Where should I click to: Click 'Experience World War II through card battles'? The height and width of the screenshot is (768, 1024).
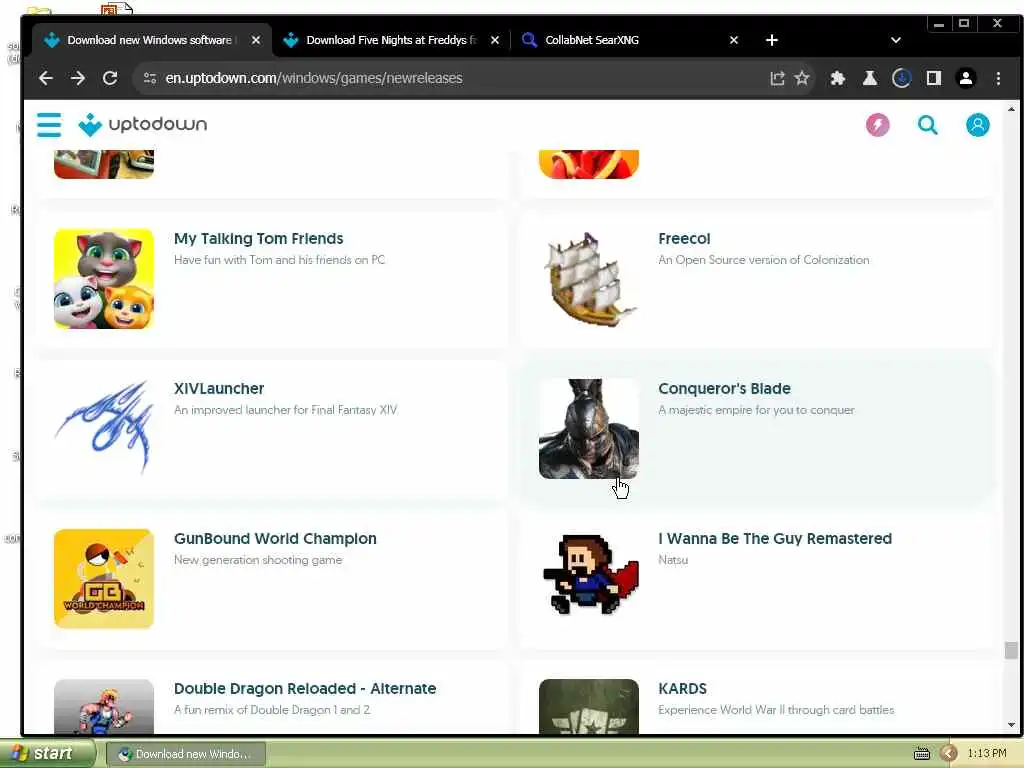[x=776, y=710]
